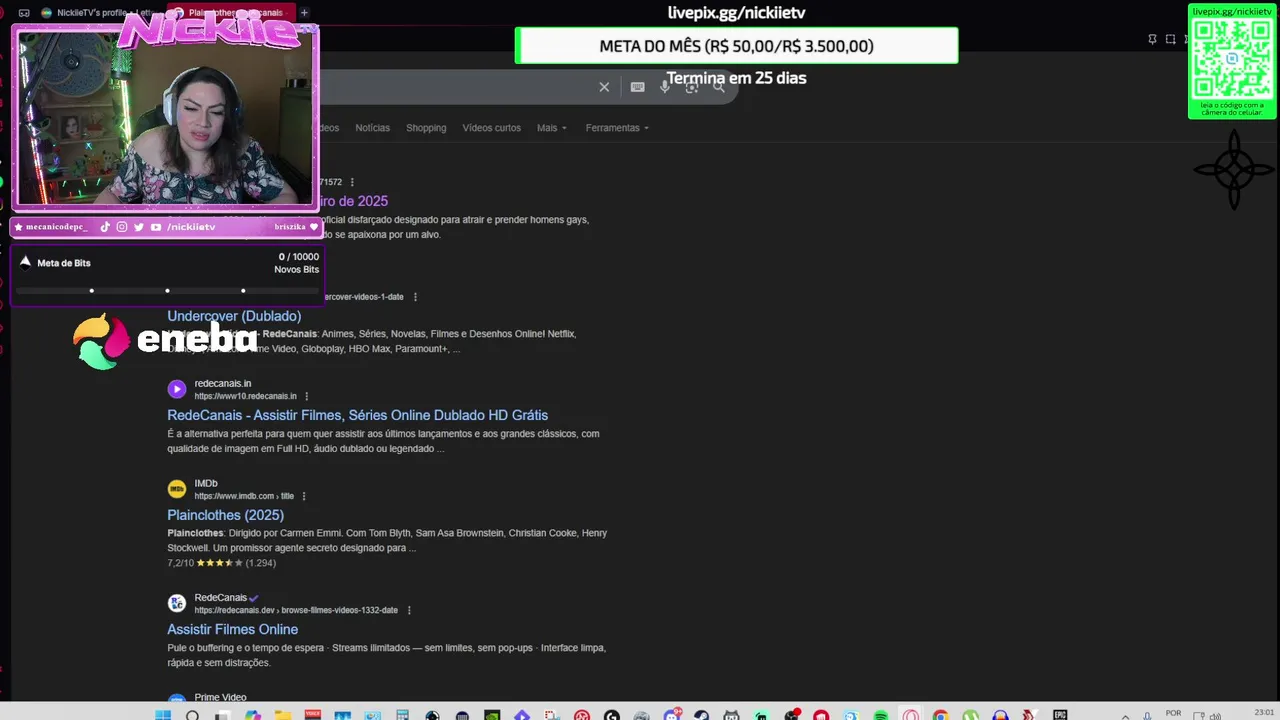The height and width of the screenshot is (720, 1280).
Task: Open the Plainclothes (2025) IMDb result
Action: (x=225, y=515)
